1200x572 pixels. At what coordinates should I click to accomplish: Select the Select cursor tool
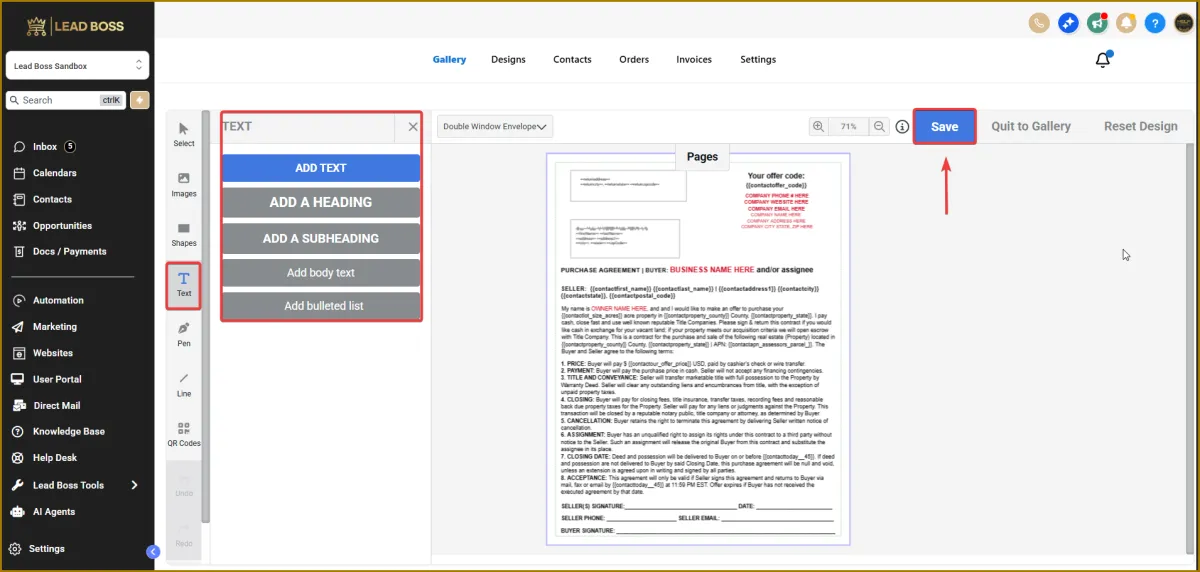[184, 135]
